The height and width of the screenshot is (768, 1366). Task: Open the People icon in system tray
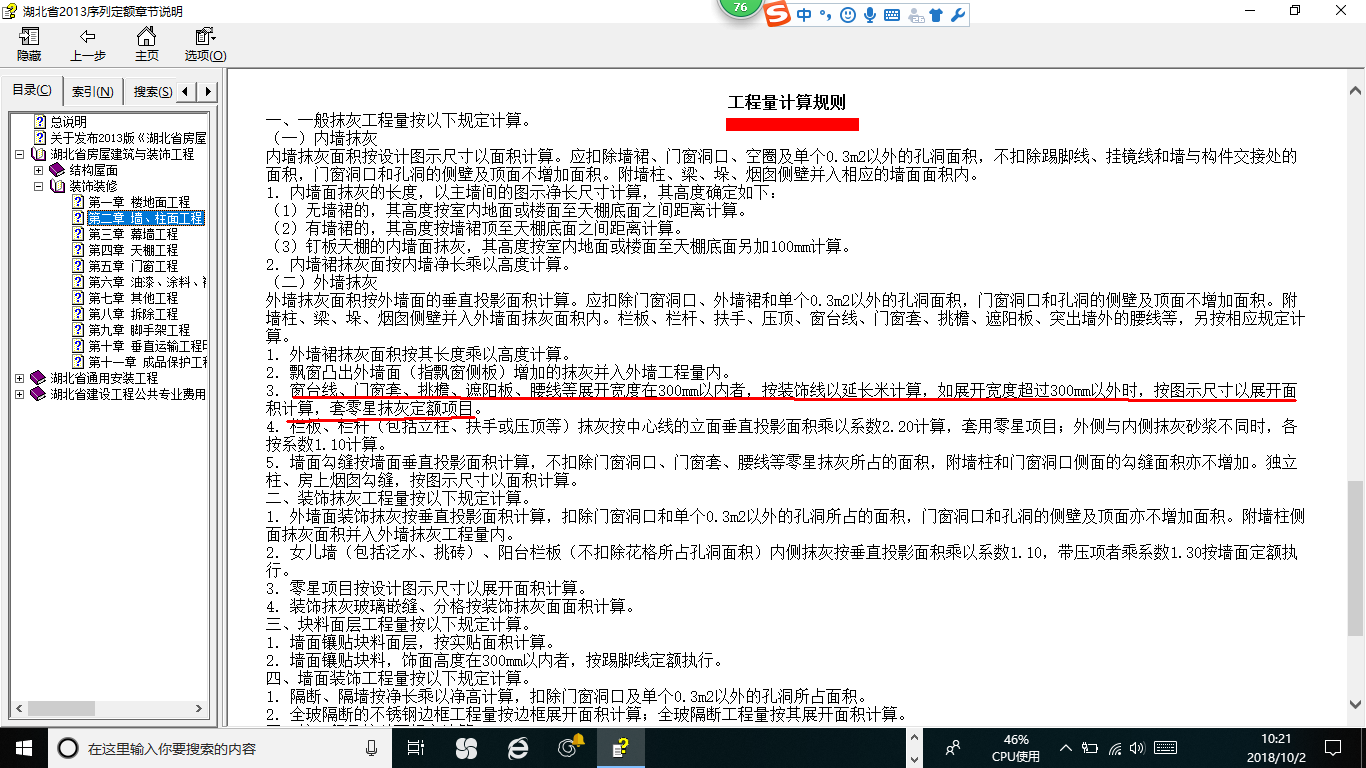pyautogui.click(x=954, y=747)
